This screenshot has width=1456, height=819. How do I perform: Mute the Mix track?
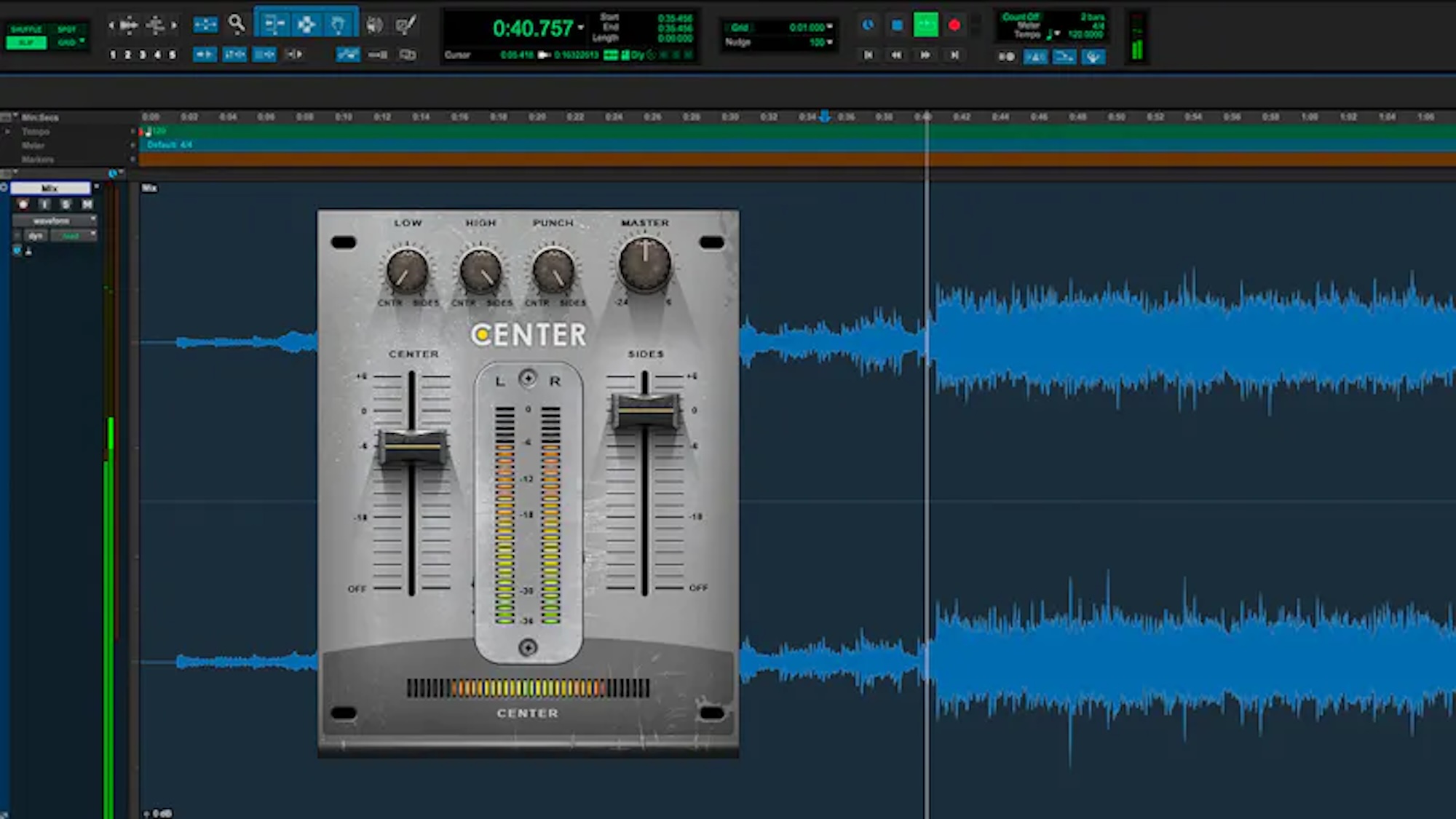click(87, 205)
